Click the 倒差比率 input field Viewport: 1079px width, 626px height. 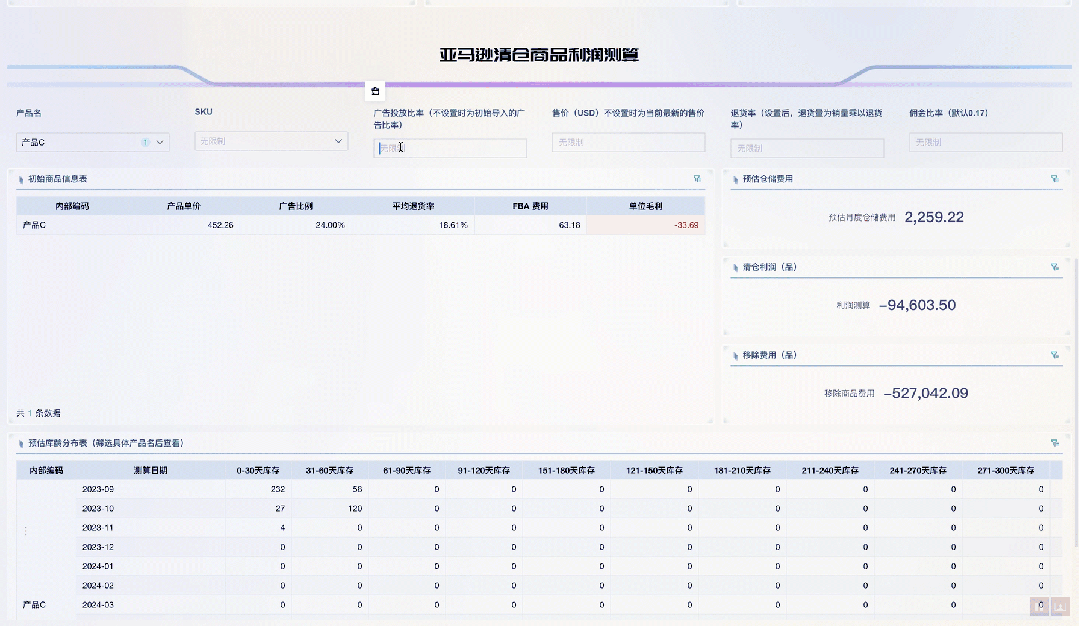(984, 142)
